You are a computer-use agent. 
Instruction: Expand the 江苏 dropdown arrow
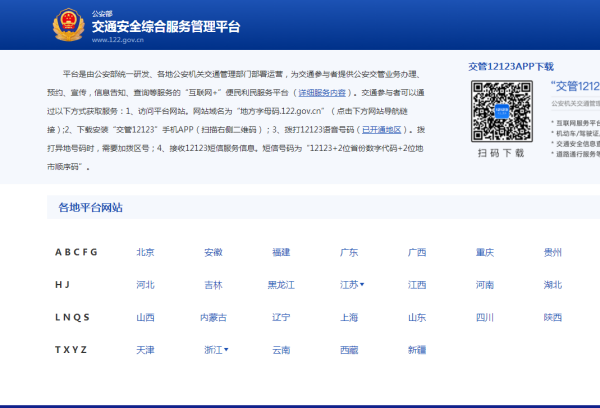[x=362, y=284]
